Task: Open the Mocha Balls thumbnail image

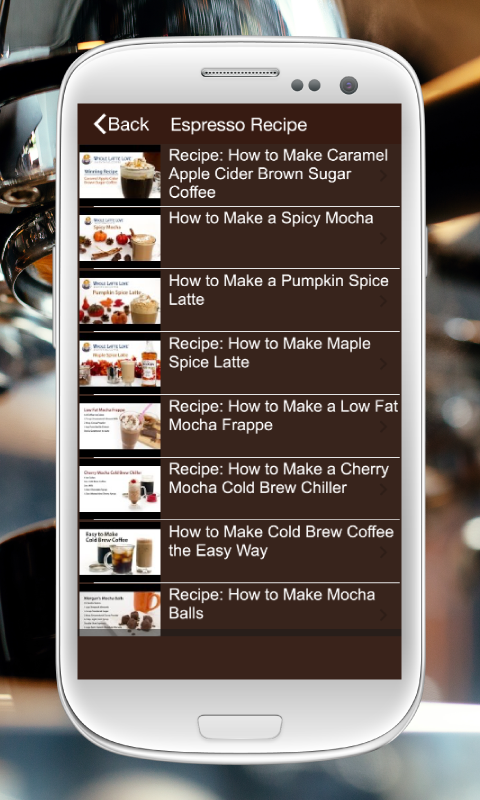Action: [120, 613]
